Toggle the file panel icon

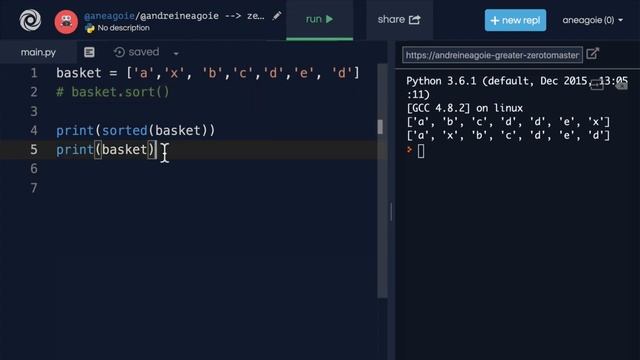(89, 52)
